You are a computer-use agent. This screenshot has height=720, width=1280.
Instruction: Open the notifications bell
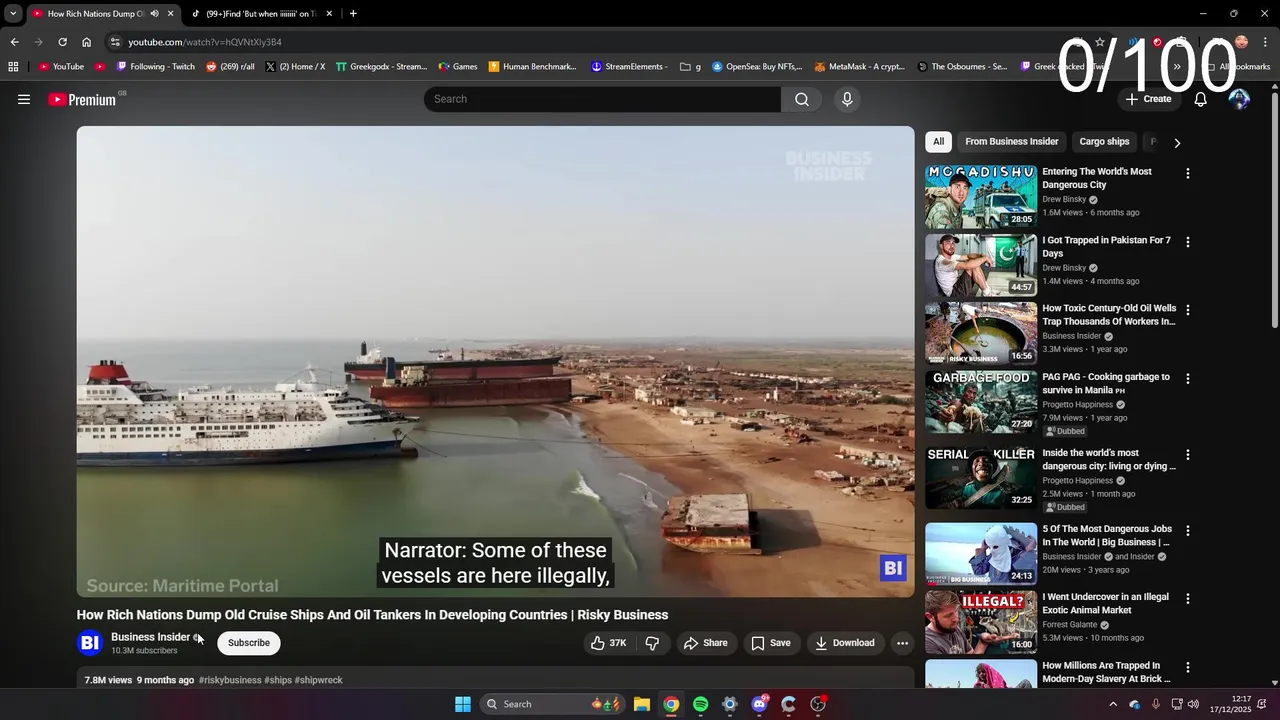1200,99
